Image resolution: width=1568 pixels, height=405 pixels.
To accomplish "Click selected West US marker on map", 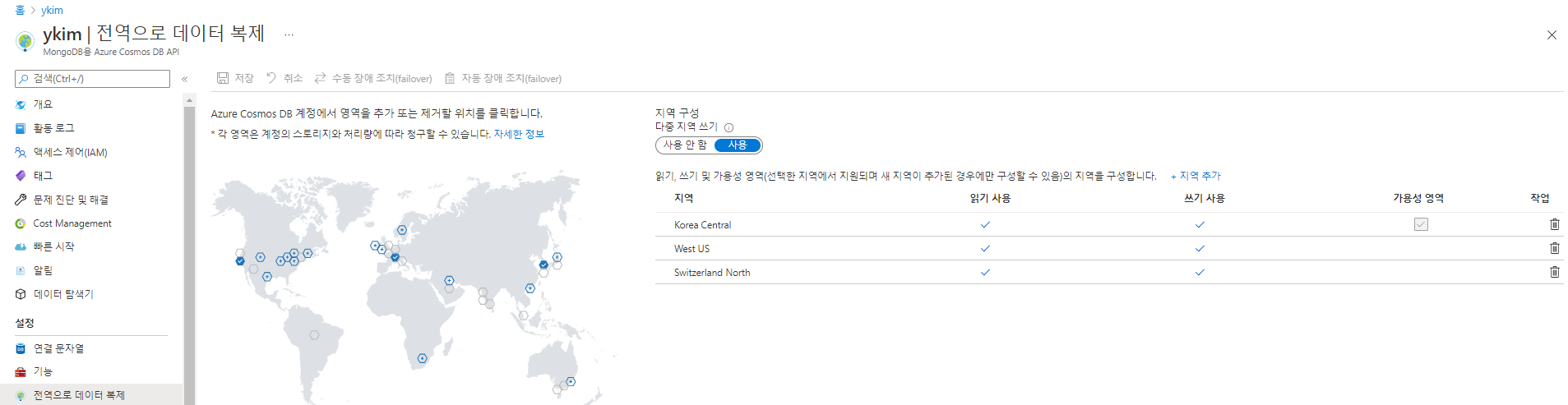I will tap(240, 261).
